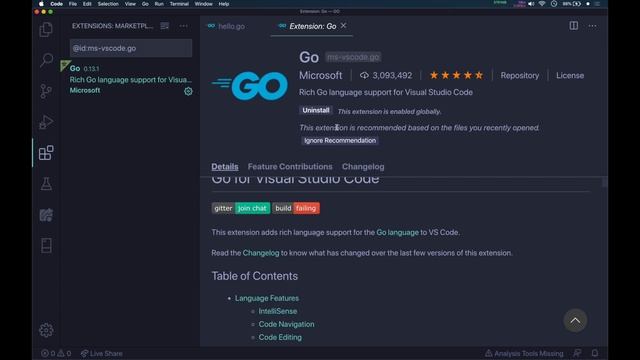Screen dimensions: 640x360
Task: Open the Changelog link in readme text
Action: pyautogui.click(x=261, y=253)
